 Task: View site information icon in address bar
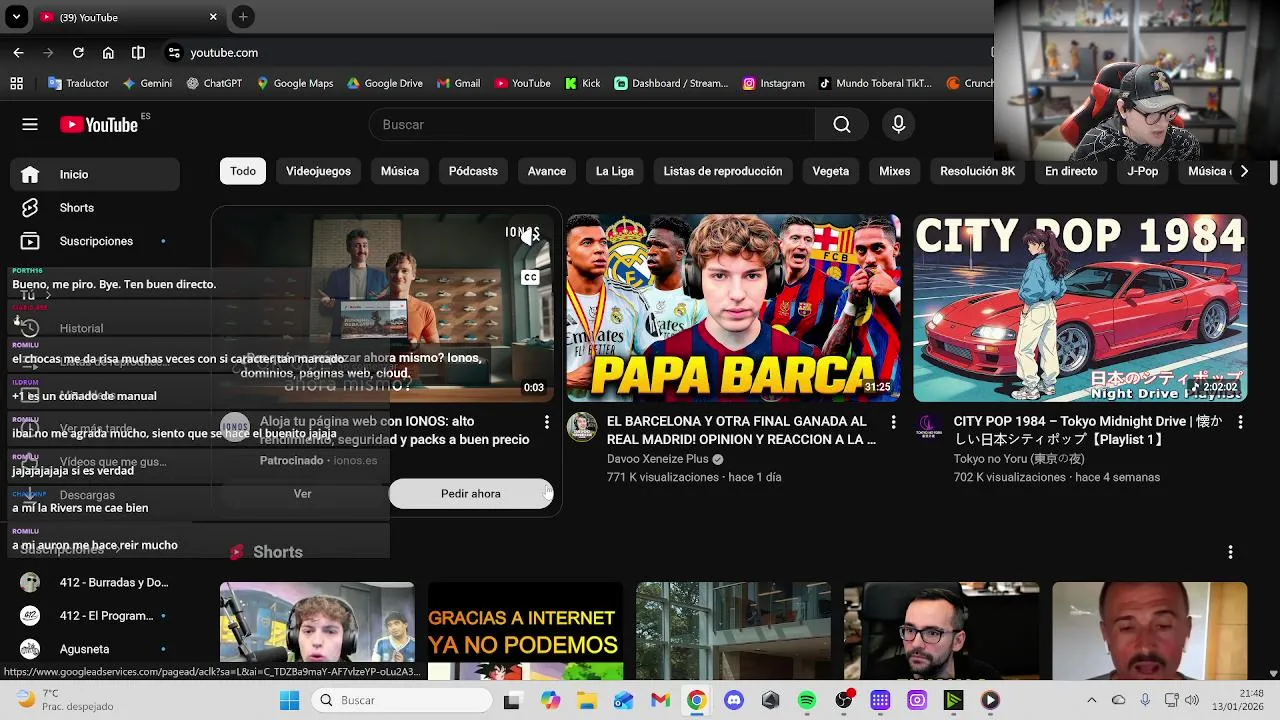point(174,52)
